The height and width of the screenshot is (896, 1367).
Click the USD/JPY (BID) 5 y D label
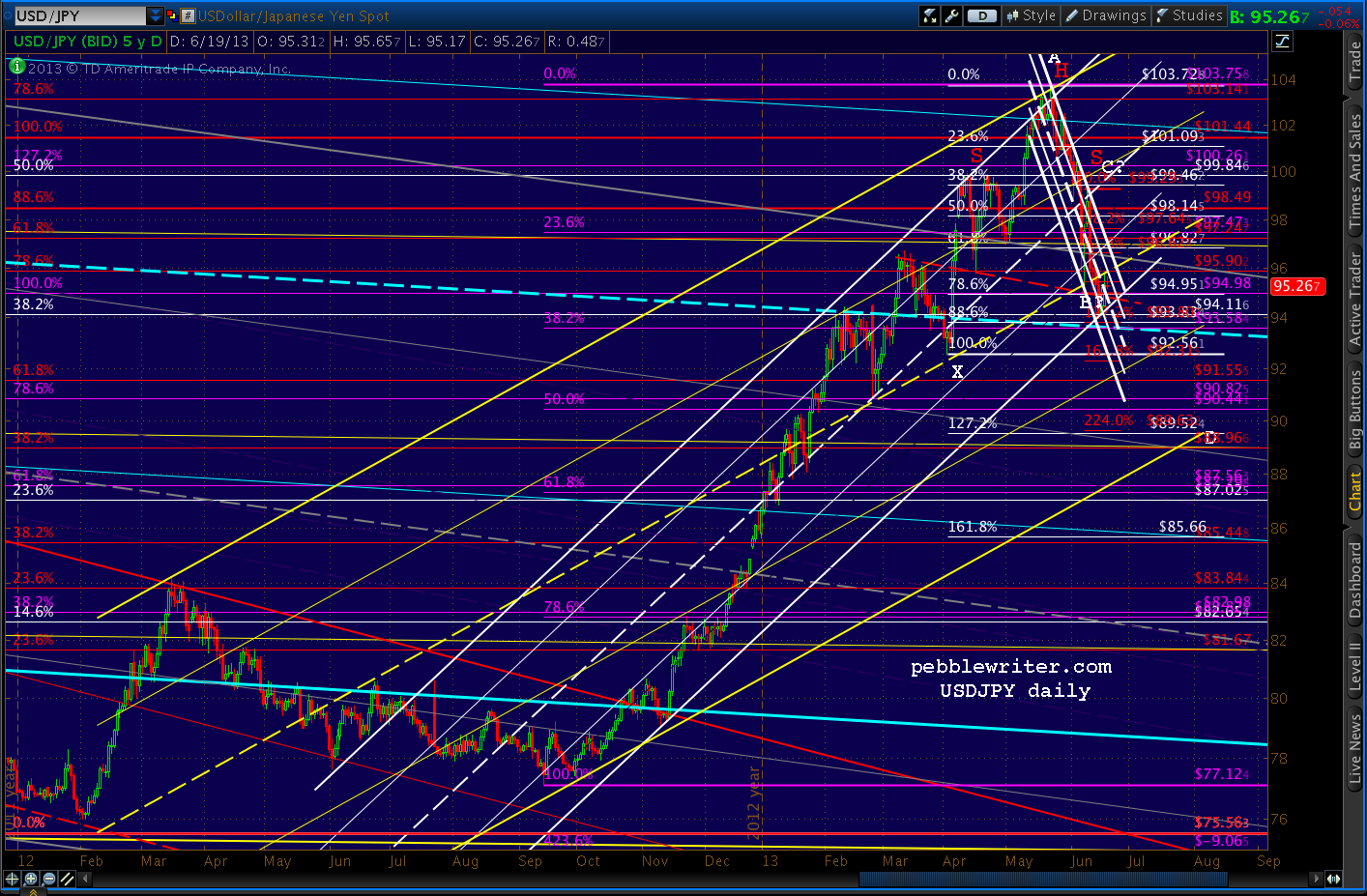tap(88, 41)
